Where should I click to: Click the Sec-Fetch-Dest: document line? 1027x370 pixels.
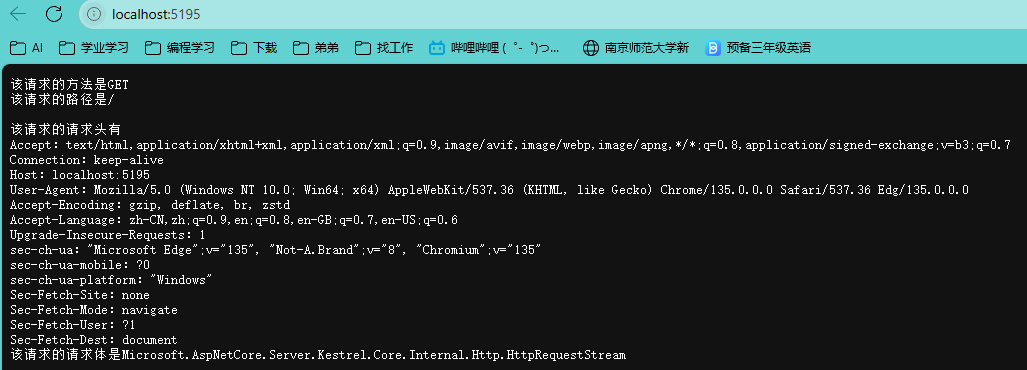(x=94, y=340)
